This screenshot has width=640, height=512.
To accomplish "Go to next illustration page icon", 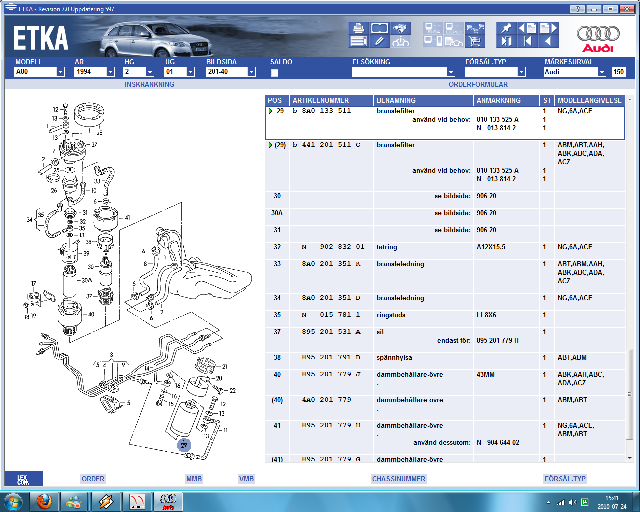I will (x=548, y=28).
